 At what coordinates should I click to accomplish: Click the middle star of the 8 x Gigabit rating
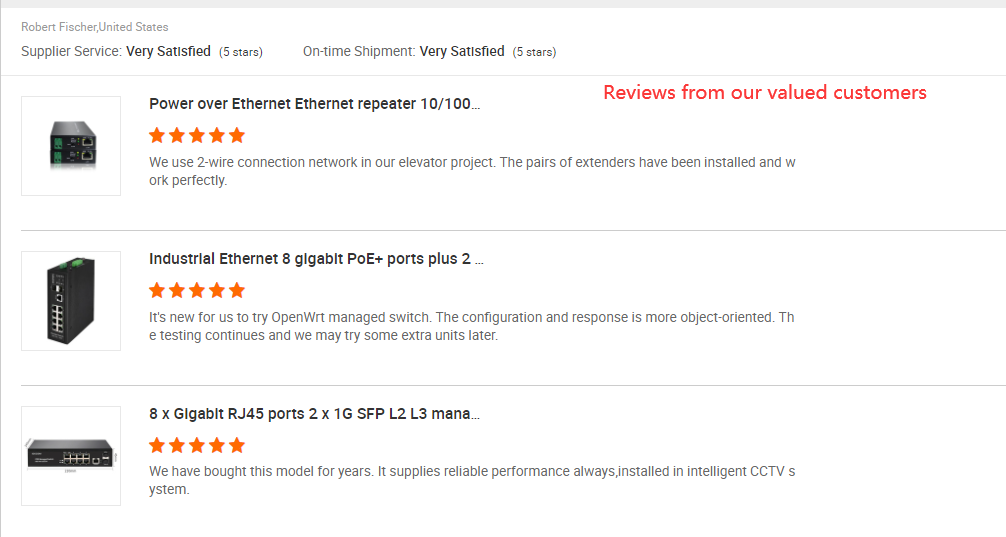(x=197, y=445)
